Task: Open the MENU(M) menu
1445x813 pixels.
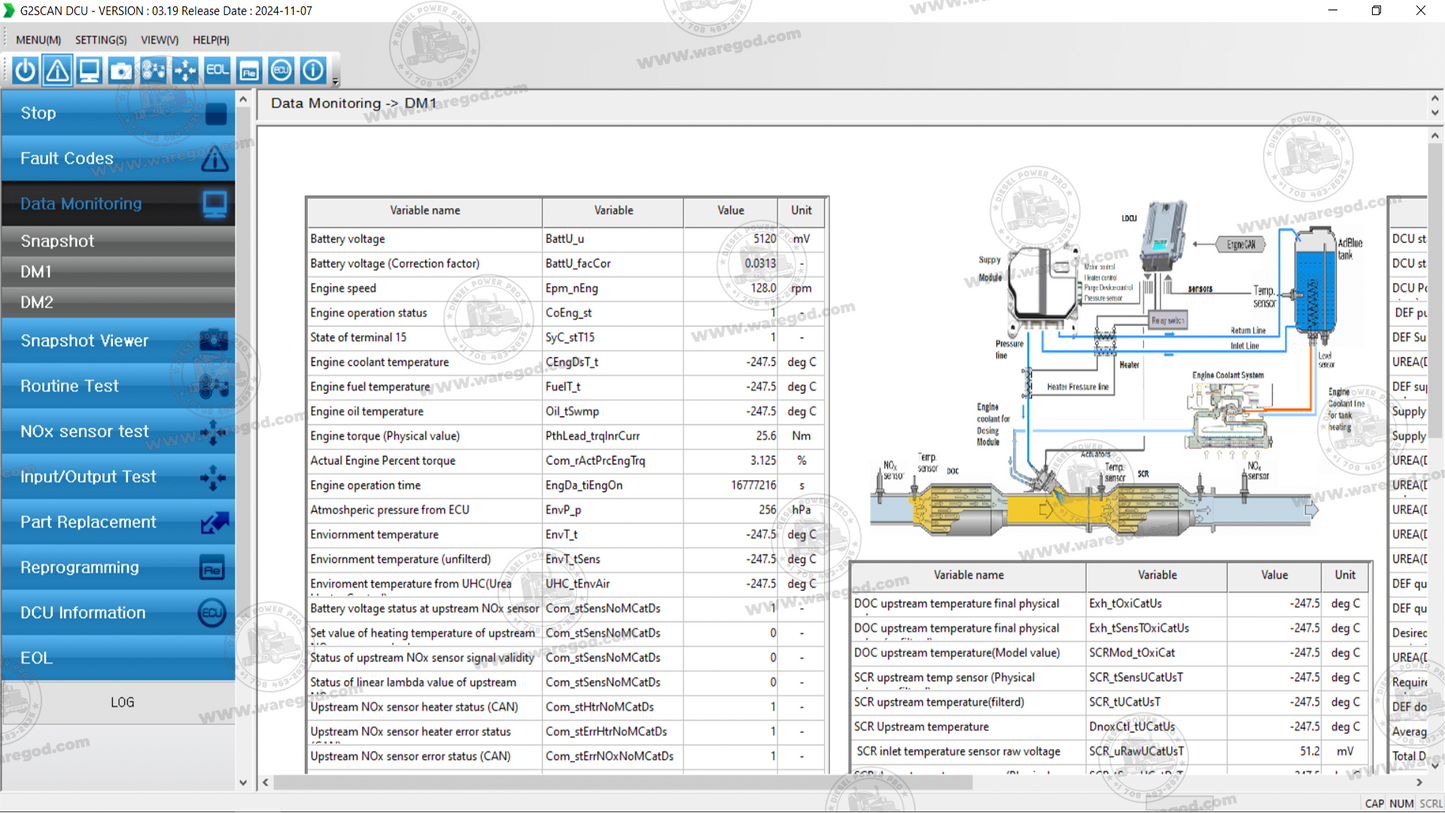Action: [36, 40]
